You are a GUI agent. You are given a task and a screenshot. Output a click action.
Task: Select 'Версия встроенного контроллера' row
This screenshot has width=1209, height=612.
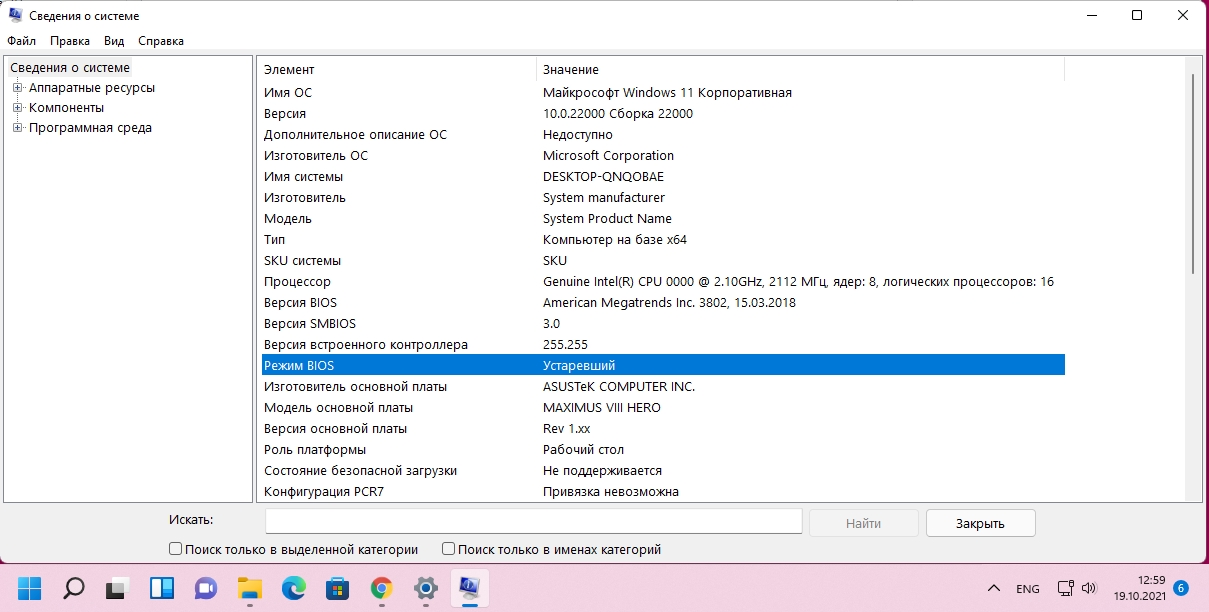click(663, 345)
